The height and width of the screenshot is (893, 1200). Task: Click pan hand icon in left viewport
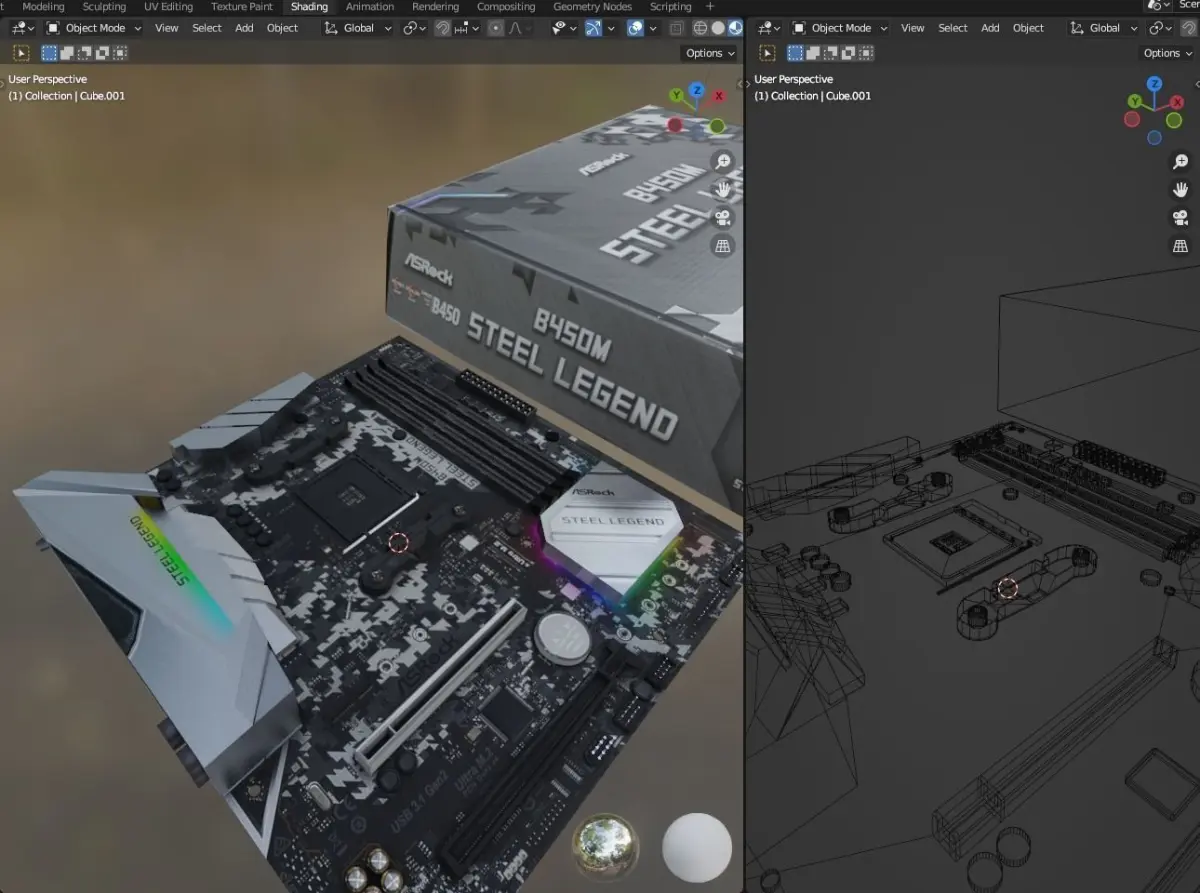pos(723,189)
